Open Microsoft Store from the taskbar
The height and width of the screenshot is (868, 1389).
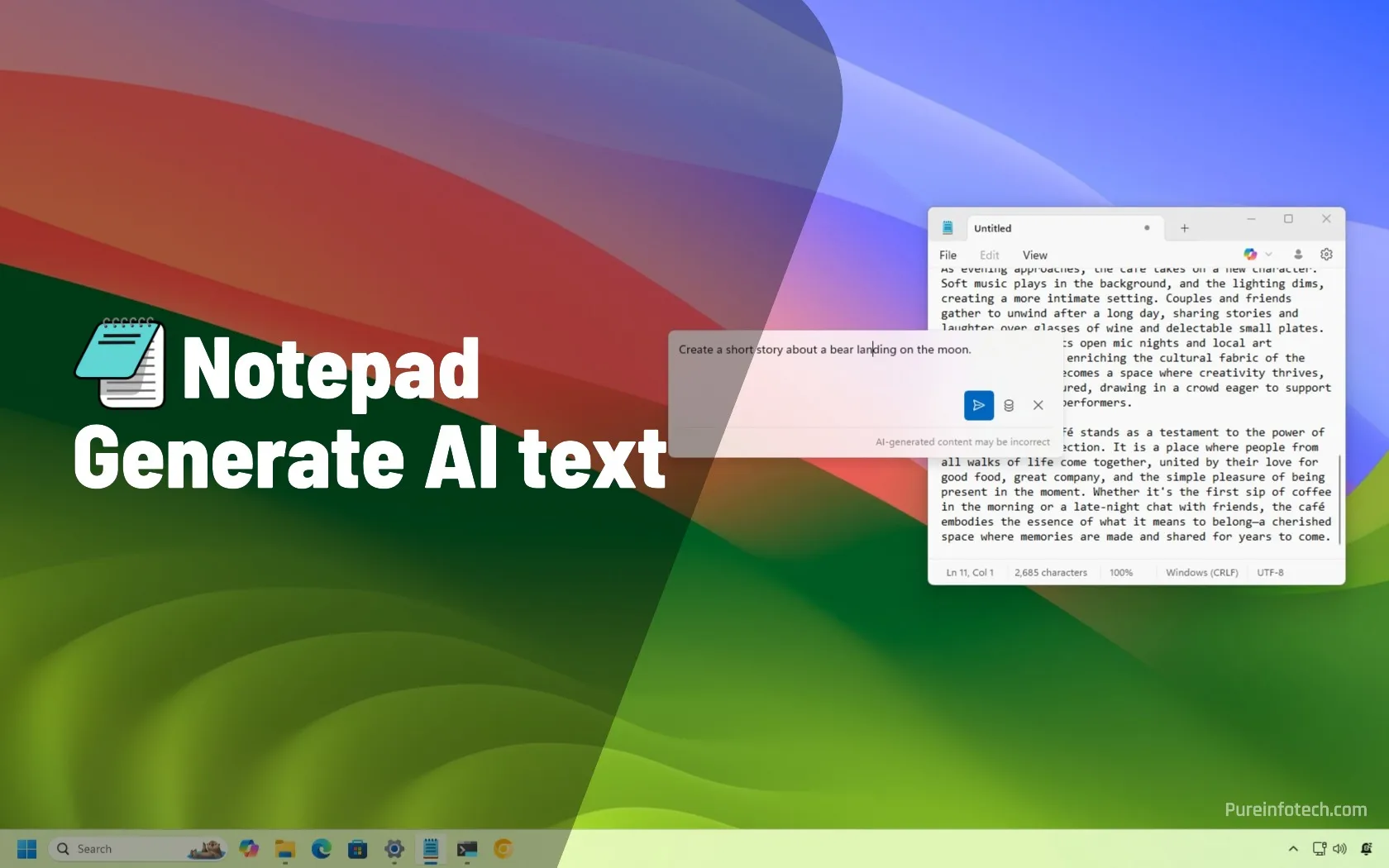(x=358, y=849)
